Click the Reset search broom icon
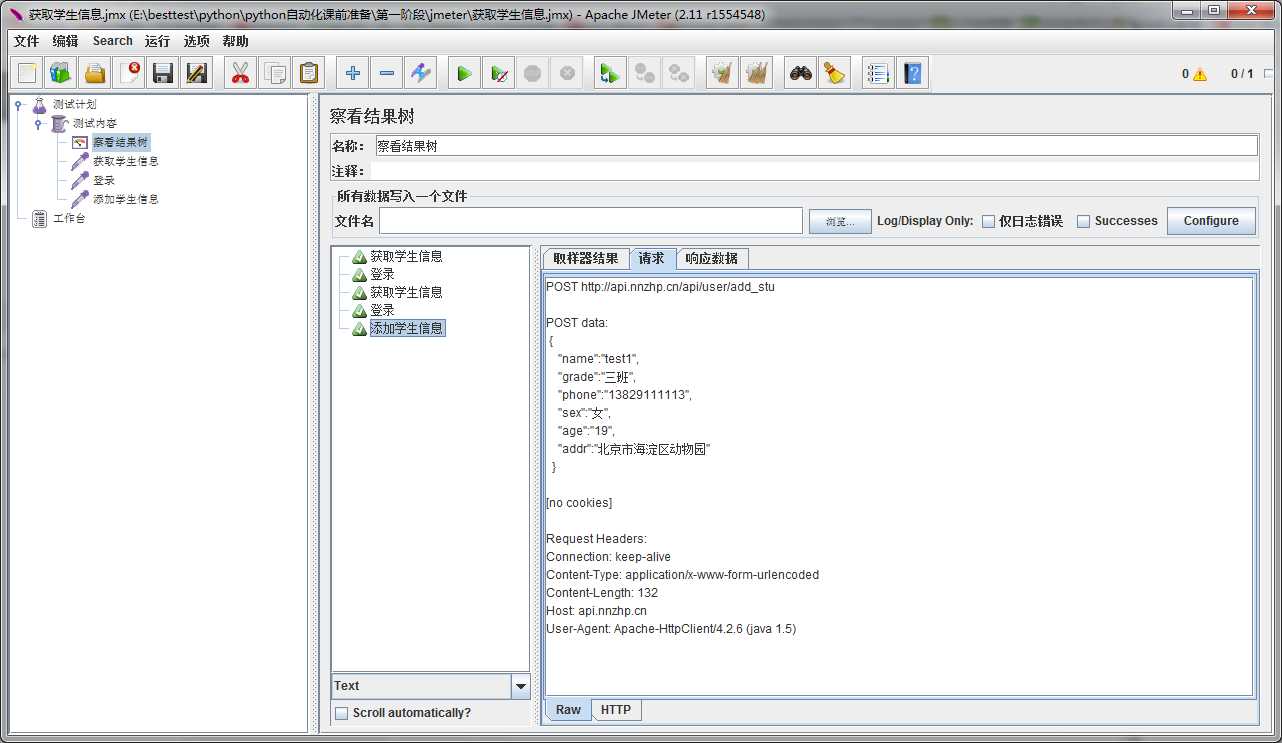This screenshot has width=1282, height=743. [834, 73]
